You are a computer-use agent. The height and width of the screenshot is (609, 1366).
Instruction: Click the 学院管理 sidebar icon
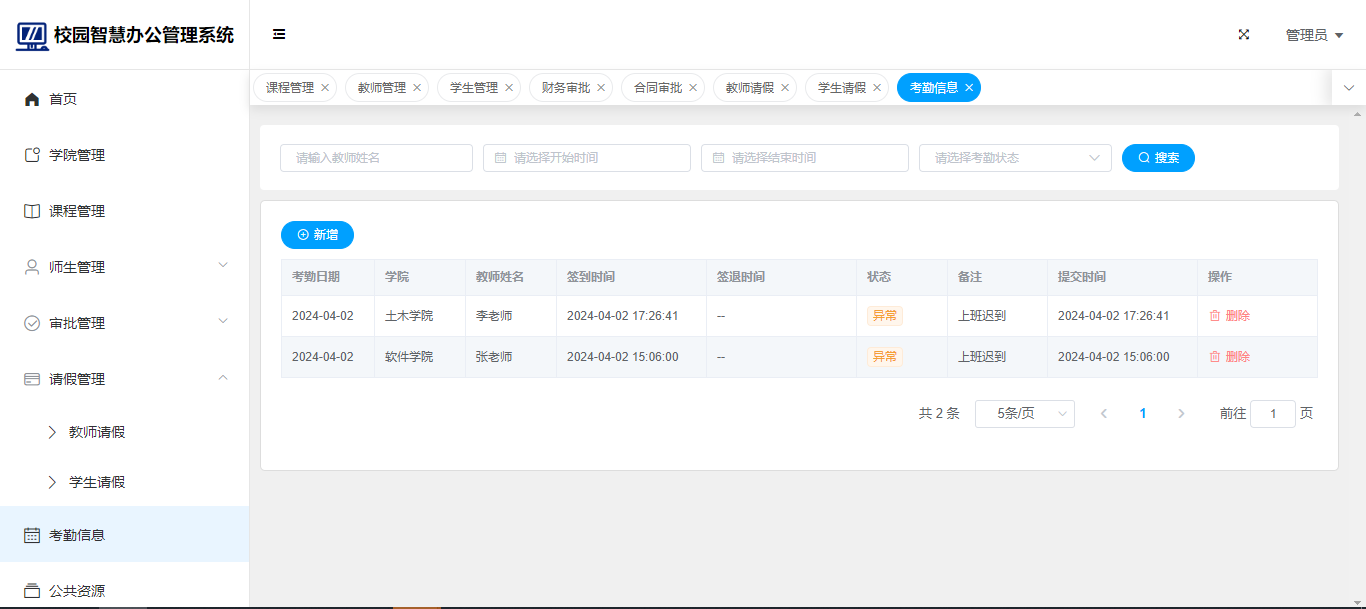32,155
